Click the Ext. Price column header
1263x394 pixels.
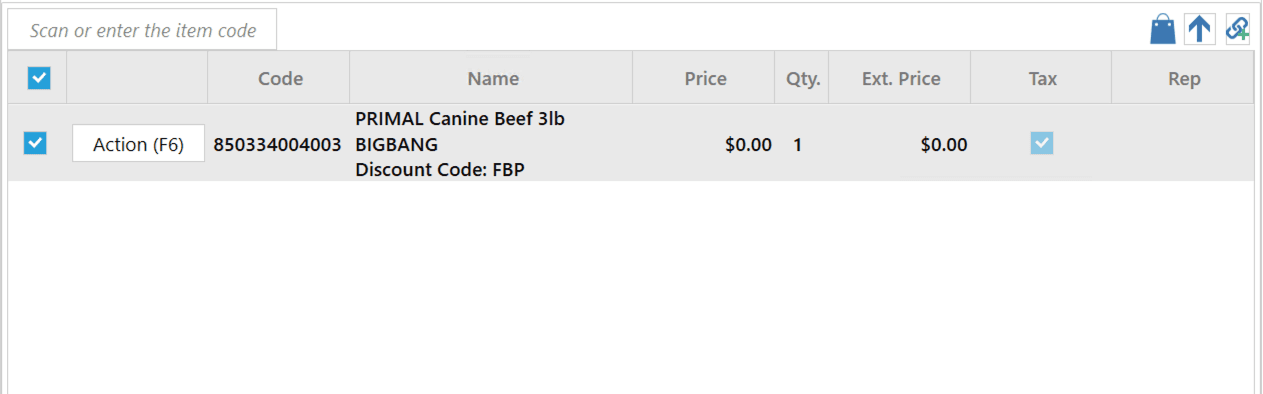pos(900,78)
